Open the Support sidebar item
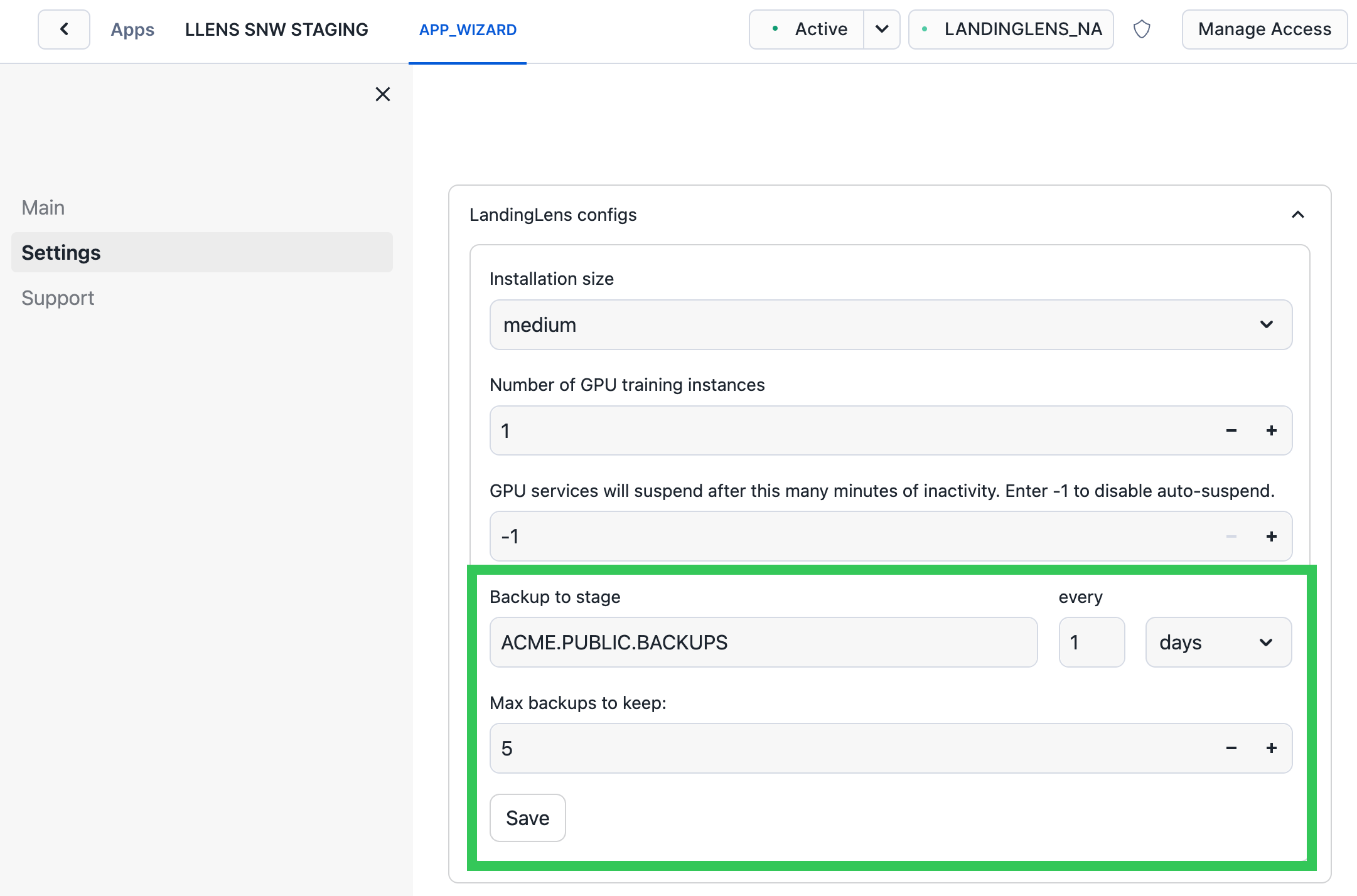 pyautogui.click(x=58, y=298)
